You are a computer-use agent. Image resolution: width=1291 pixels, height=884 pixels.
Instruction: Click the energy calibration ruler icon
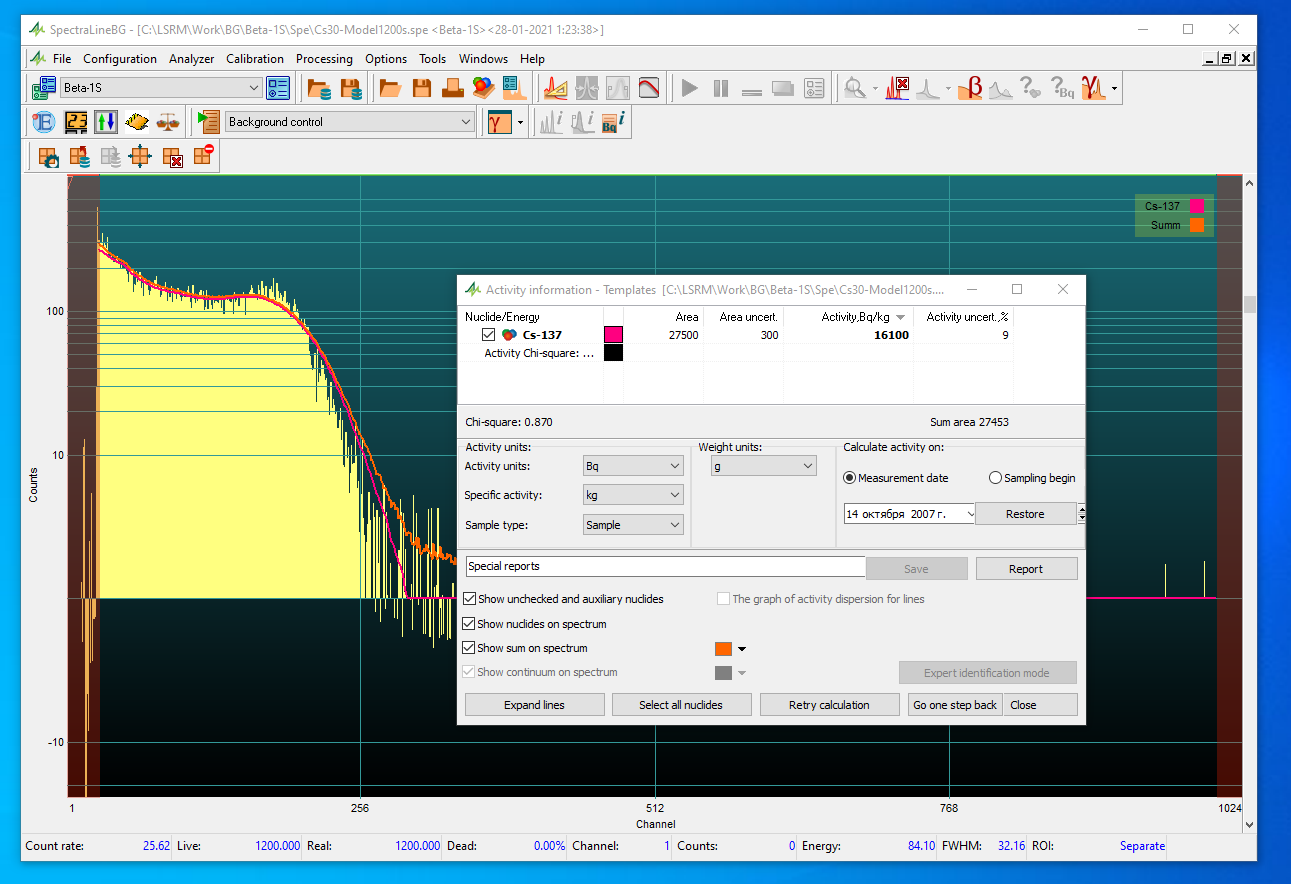(x=556, y=89)
